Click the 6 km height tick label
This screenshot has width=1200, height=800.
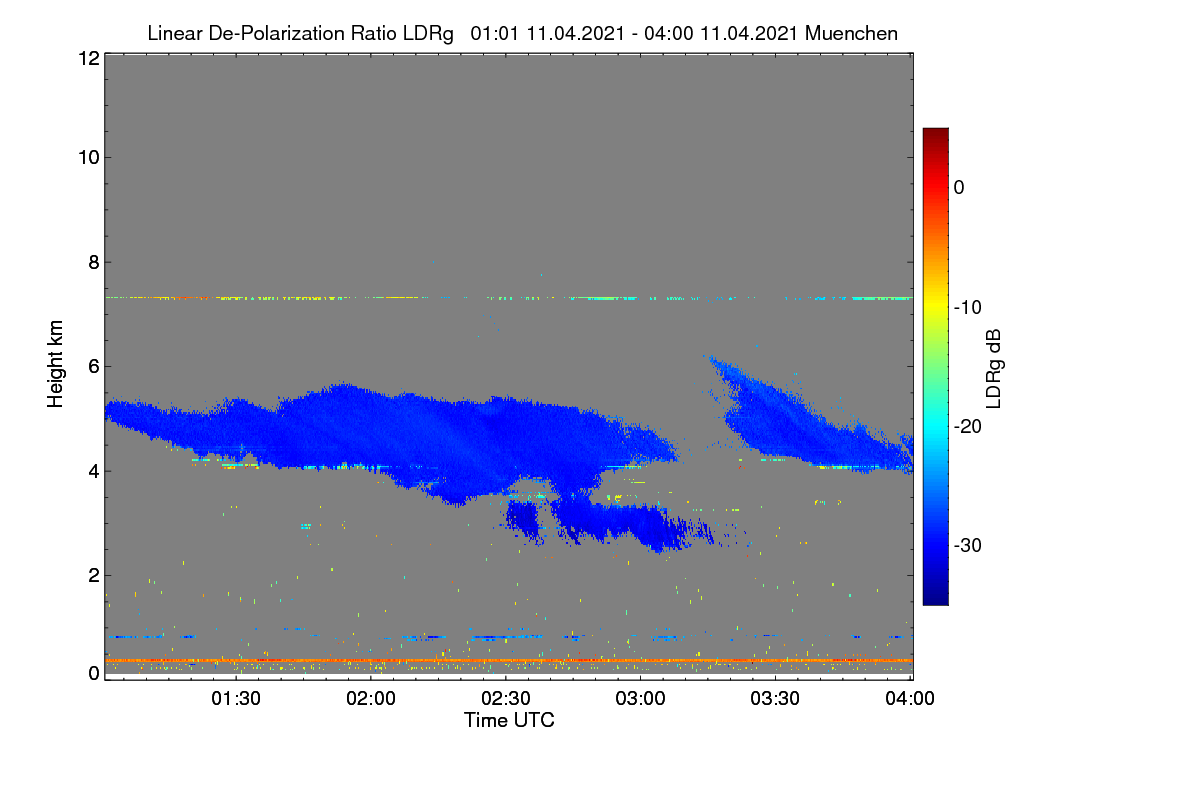pyautogui.click(x=92, y=366)
